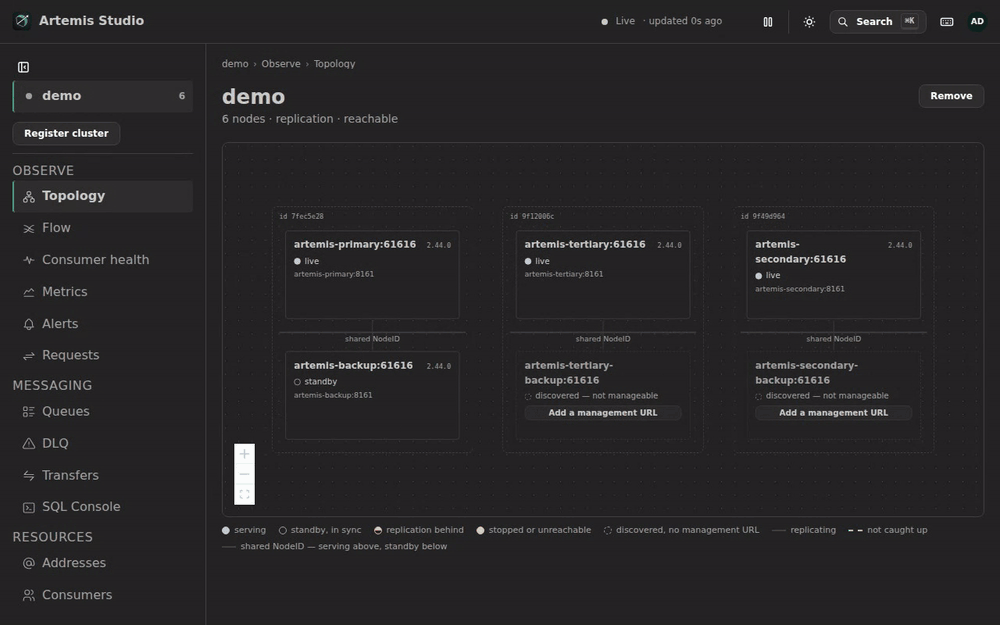The width and height of the screenshot is (1000, 625).
Task: Click the Consumer health pulse icon
Action: pos(29,260)
